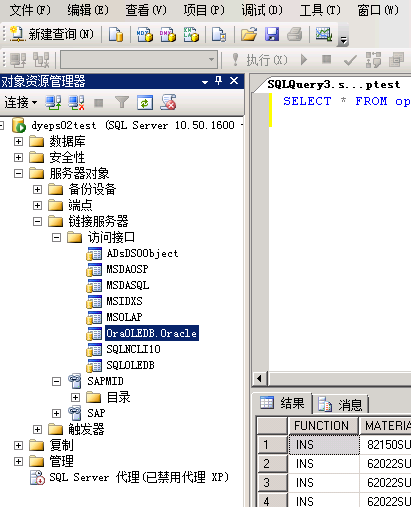Open the toolbar options overflow arrow

click(343, 40)
